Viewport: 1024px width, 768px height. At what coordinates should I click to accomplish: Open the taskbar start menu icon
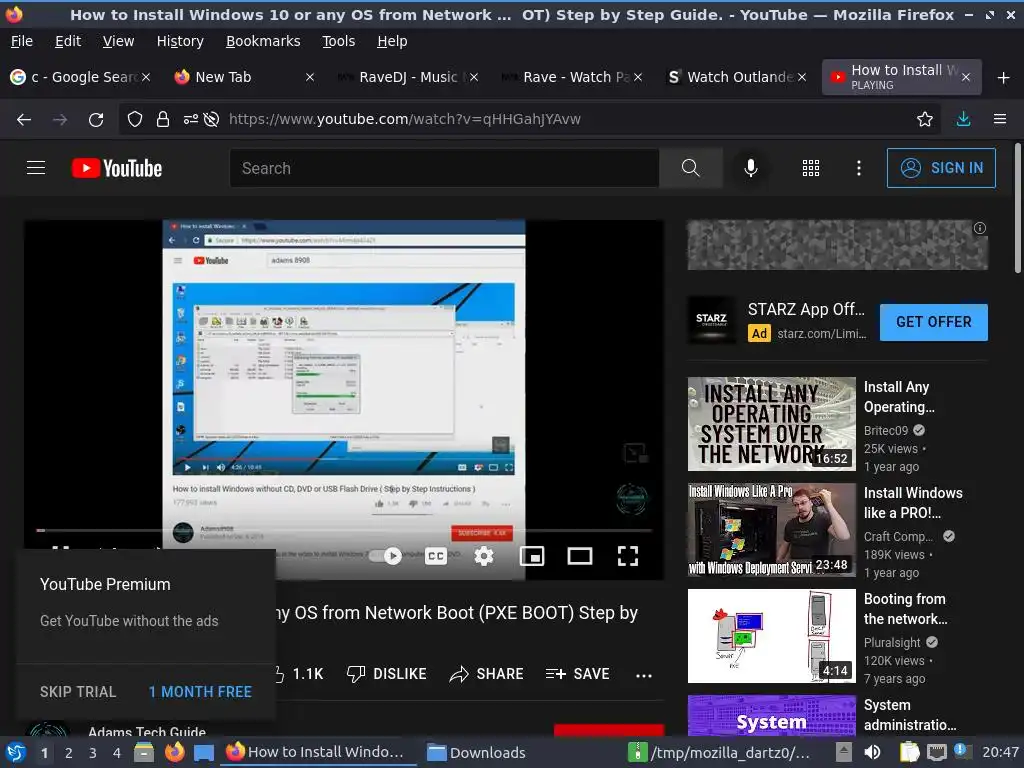(x=16, y=752)
